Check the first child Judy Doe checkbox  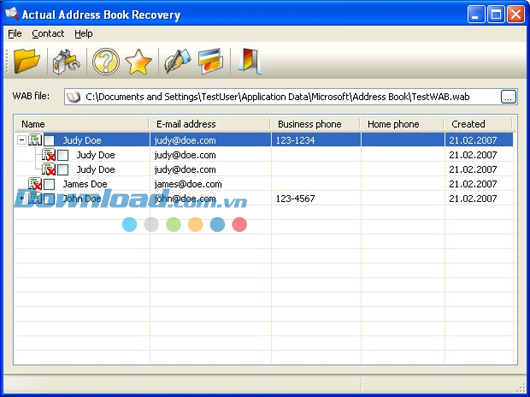(x=63, y=155)
